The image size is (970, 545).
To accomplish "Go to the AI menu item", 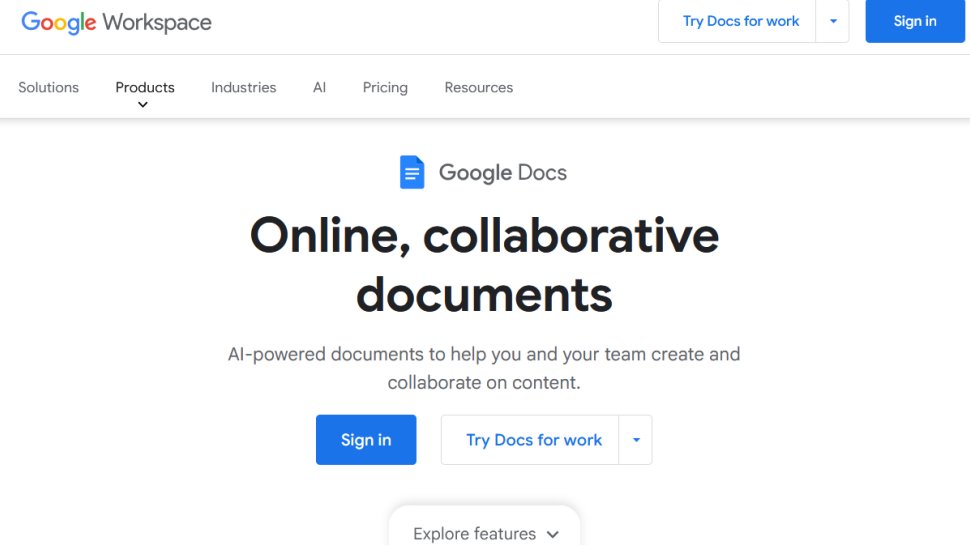I will pyautogui.click(x=319, y=87).
